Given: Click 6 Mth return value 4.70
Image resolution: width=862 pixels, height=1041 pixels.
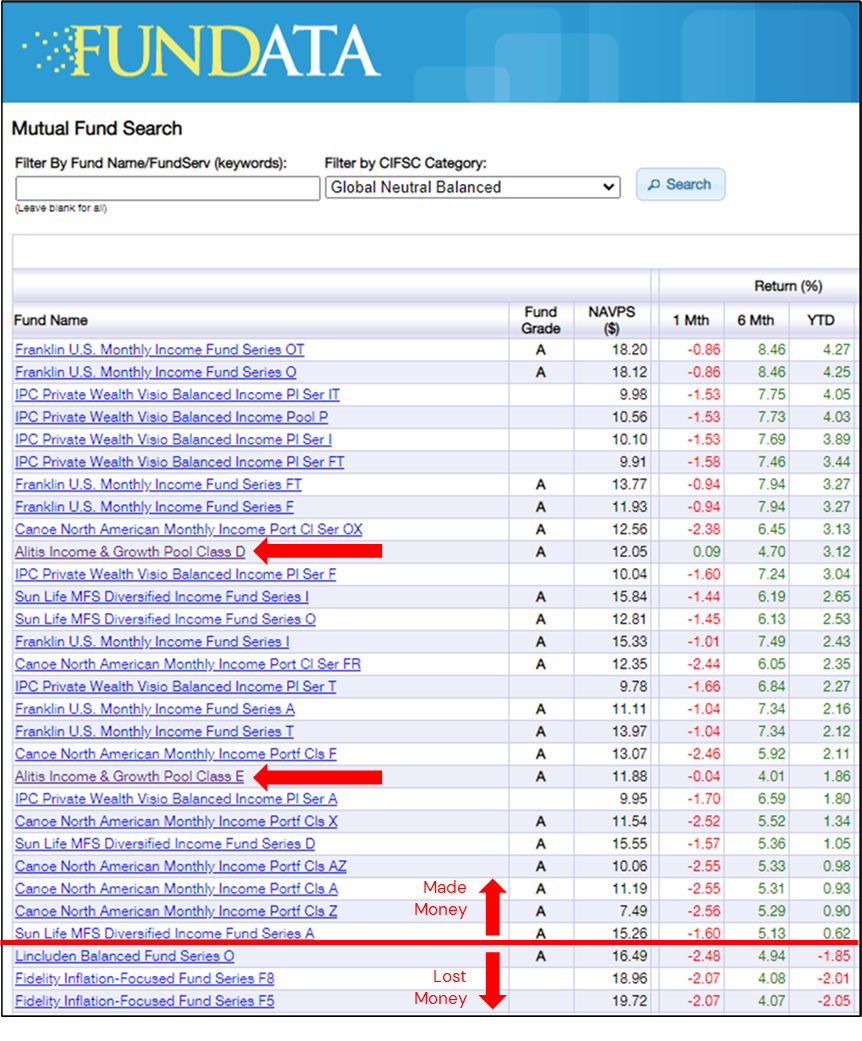Looking at the screenshot, I should tap(772, 552).
